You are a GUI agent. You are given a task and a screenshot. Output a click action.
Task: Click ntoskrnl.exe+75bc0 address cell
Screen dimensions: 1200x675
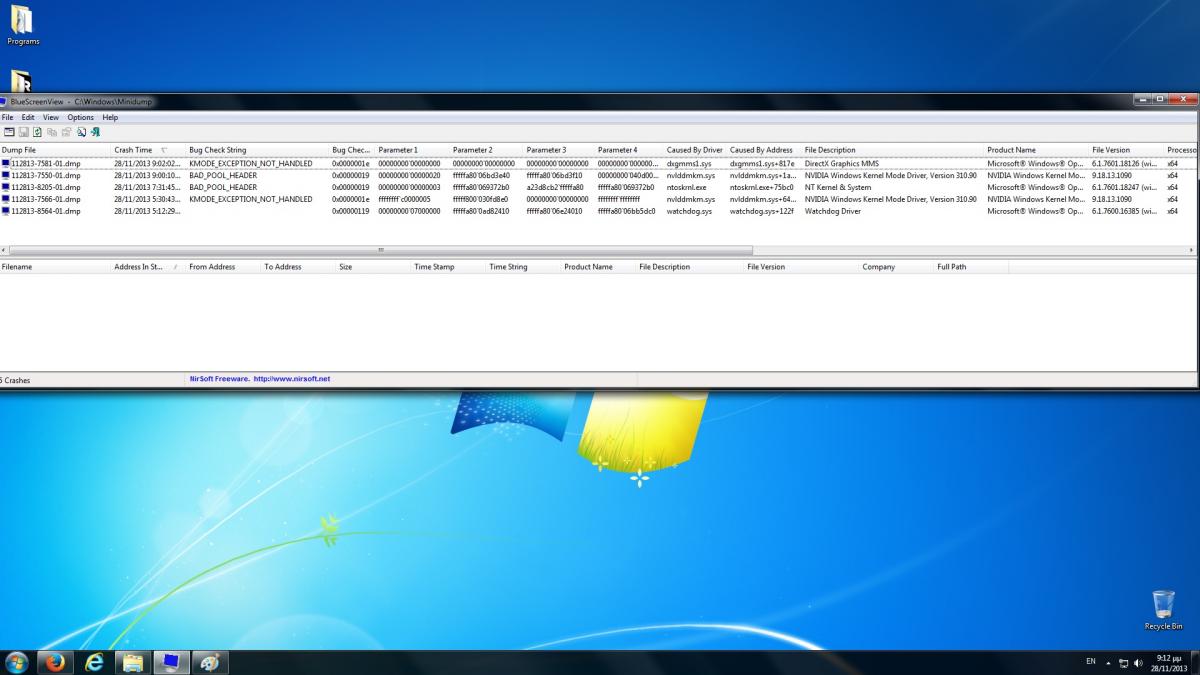coord(762,187)
